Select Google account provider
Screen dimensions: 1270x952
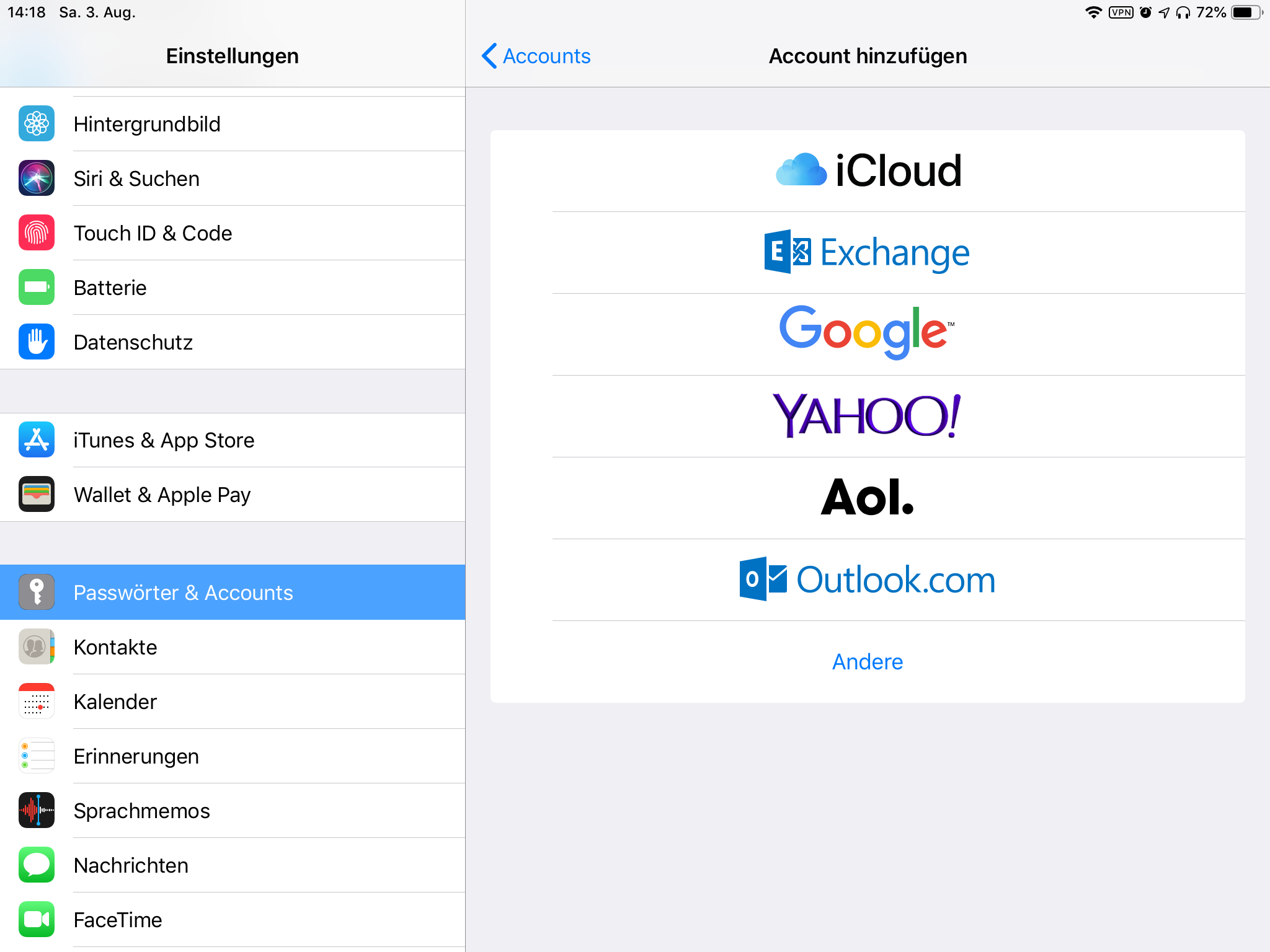pyautogui.click(x=868, y=334)
